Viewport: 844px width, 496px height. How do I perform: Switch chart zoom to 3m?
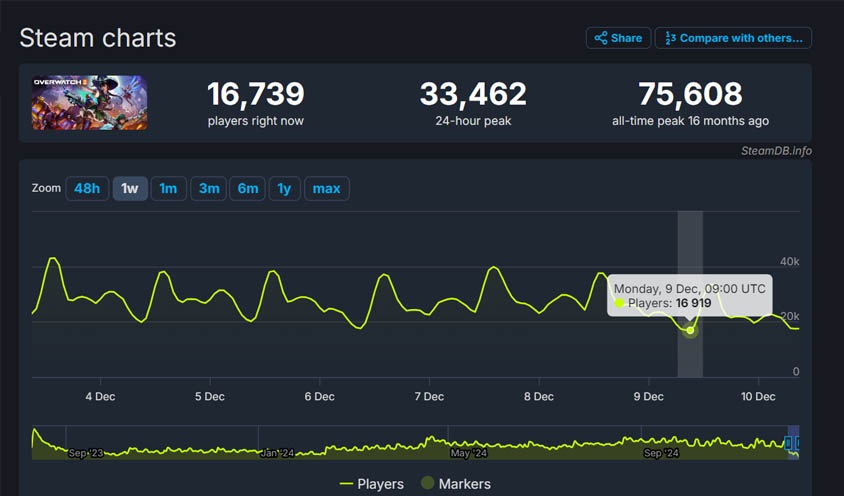pos(209,188)
